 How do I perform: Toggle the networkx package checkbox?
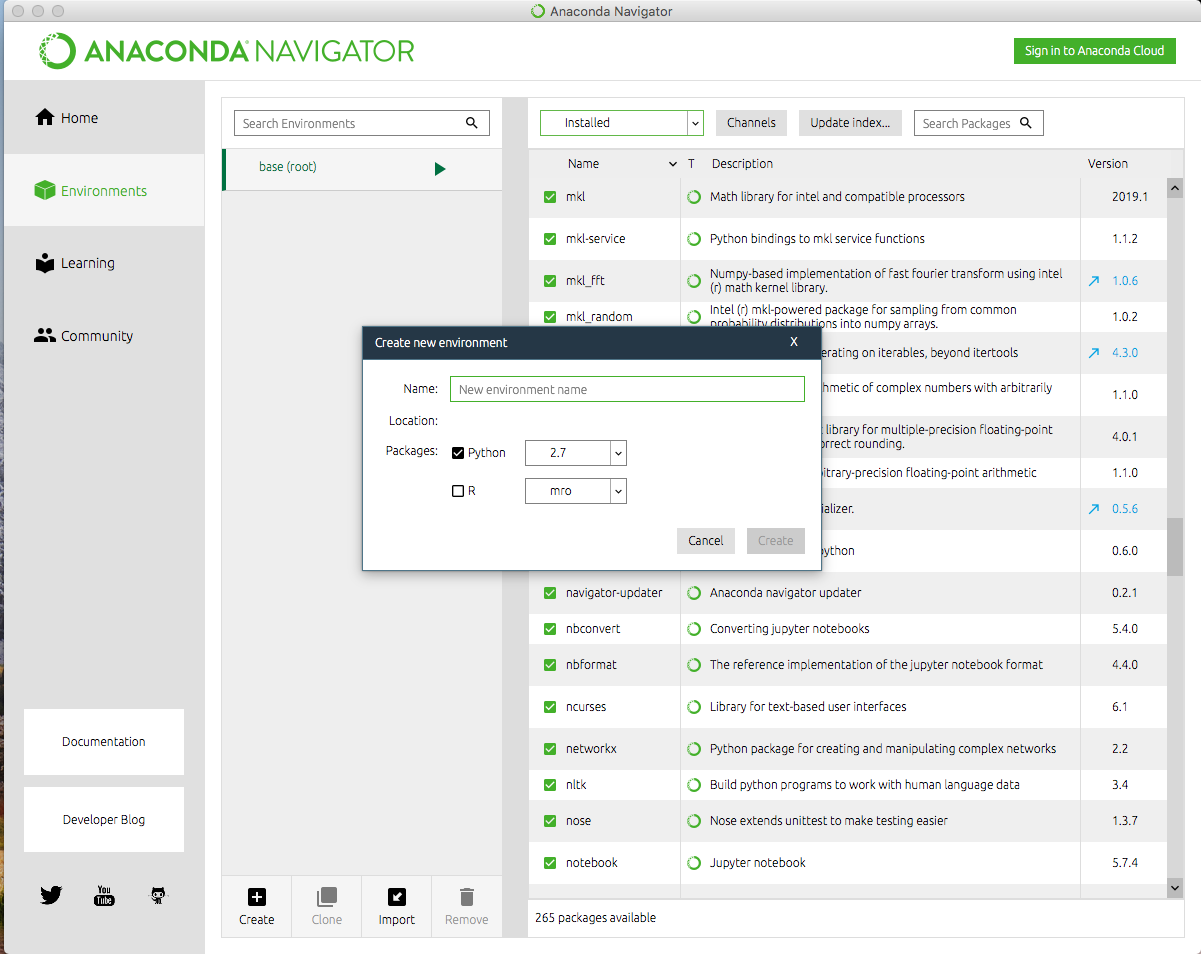click(x=550, y=749)
